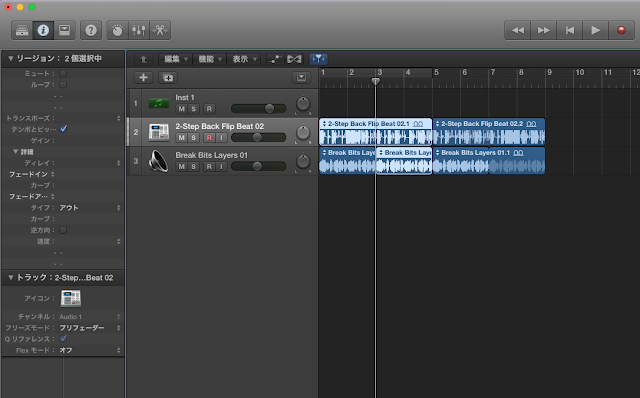Collapse the 詳細 section

click(x=15, y=151)
